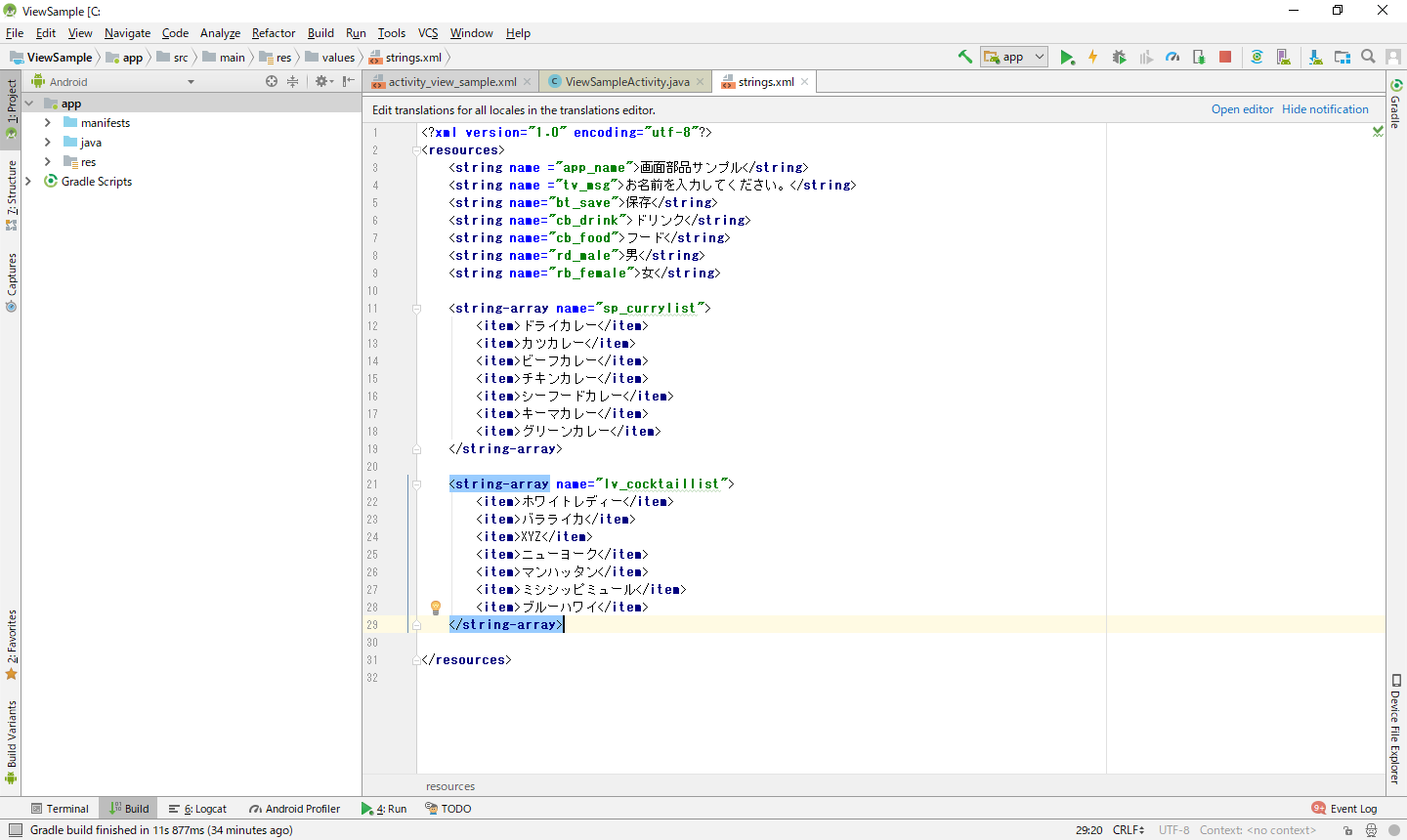Viewport: 1407px width, 840px height.
Task: Switch to the ViewSampleActivity.java tab
Action: tap(626, 82)
